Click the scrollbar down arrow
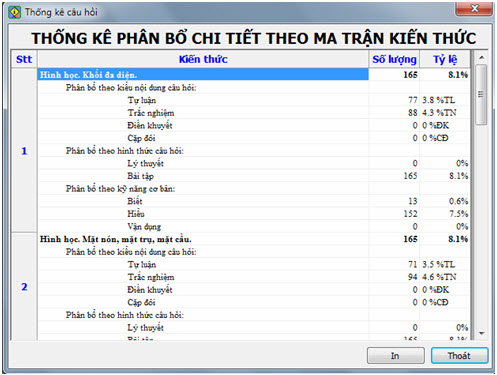The image size is (497, 375). tap(481, 333)
